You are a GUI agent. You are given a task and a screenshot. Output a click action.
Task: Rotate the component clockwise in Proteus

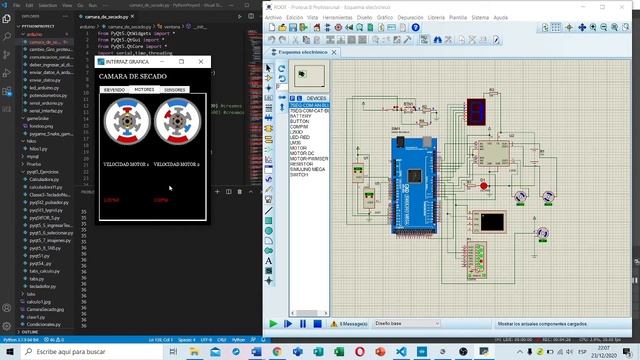coord(282,69)
